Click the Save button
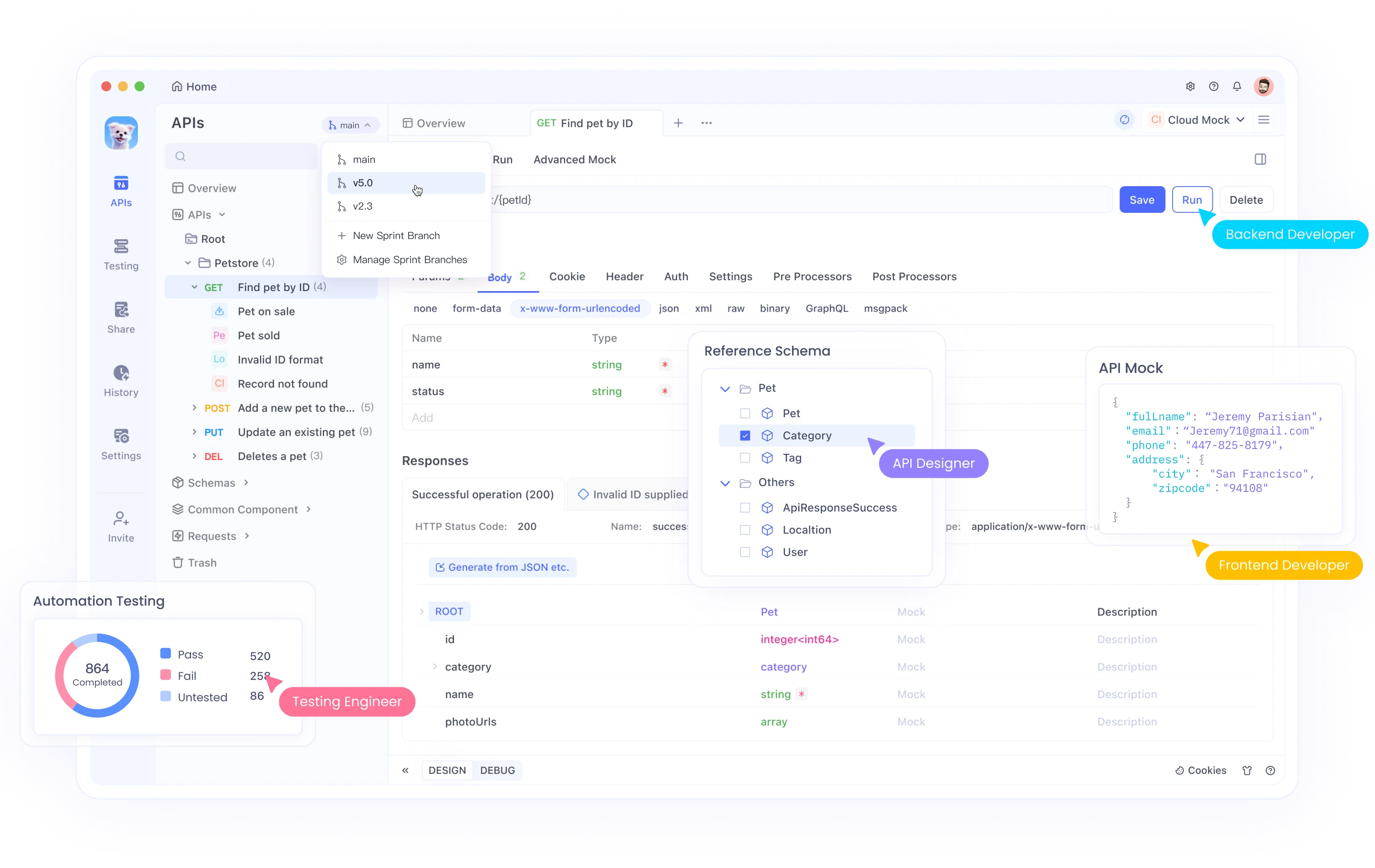This screenshot has width=1375, height=868. [x=1141, y=199]
